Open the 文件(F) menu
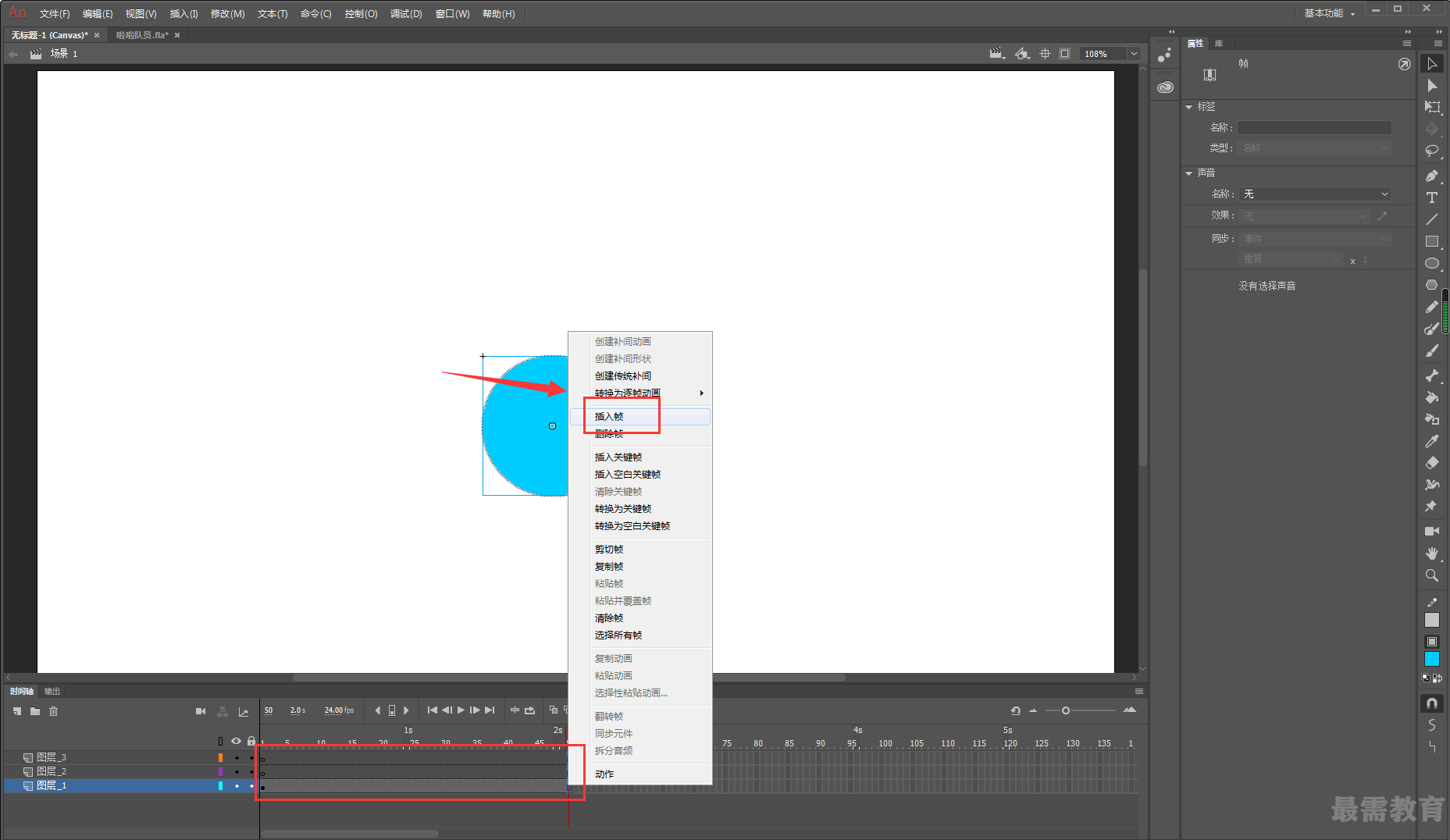 coord(55,14)
